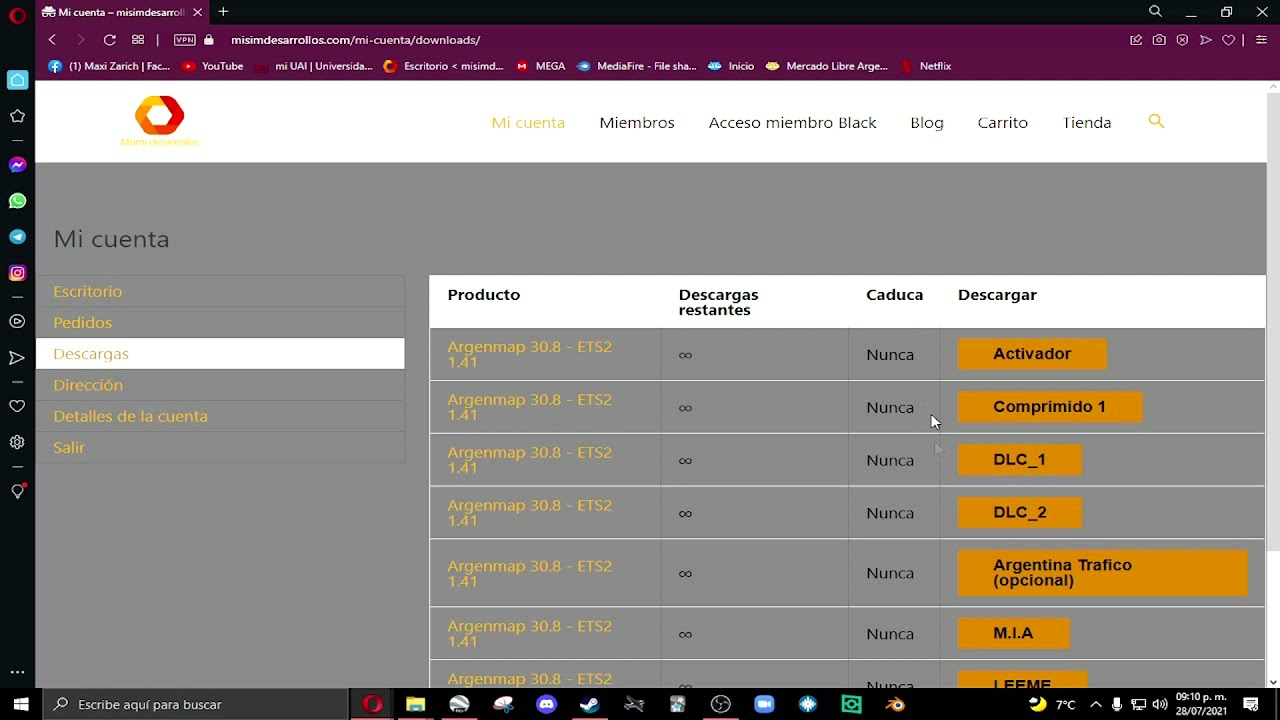Open Settings gear in Opera sidebar

pyautogui.click(x=17, y=442)
